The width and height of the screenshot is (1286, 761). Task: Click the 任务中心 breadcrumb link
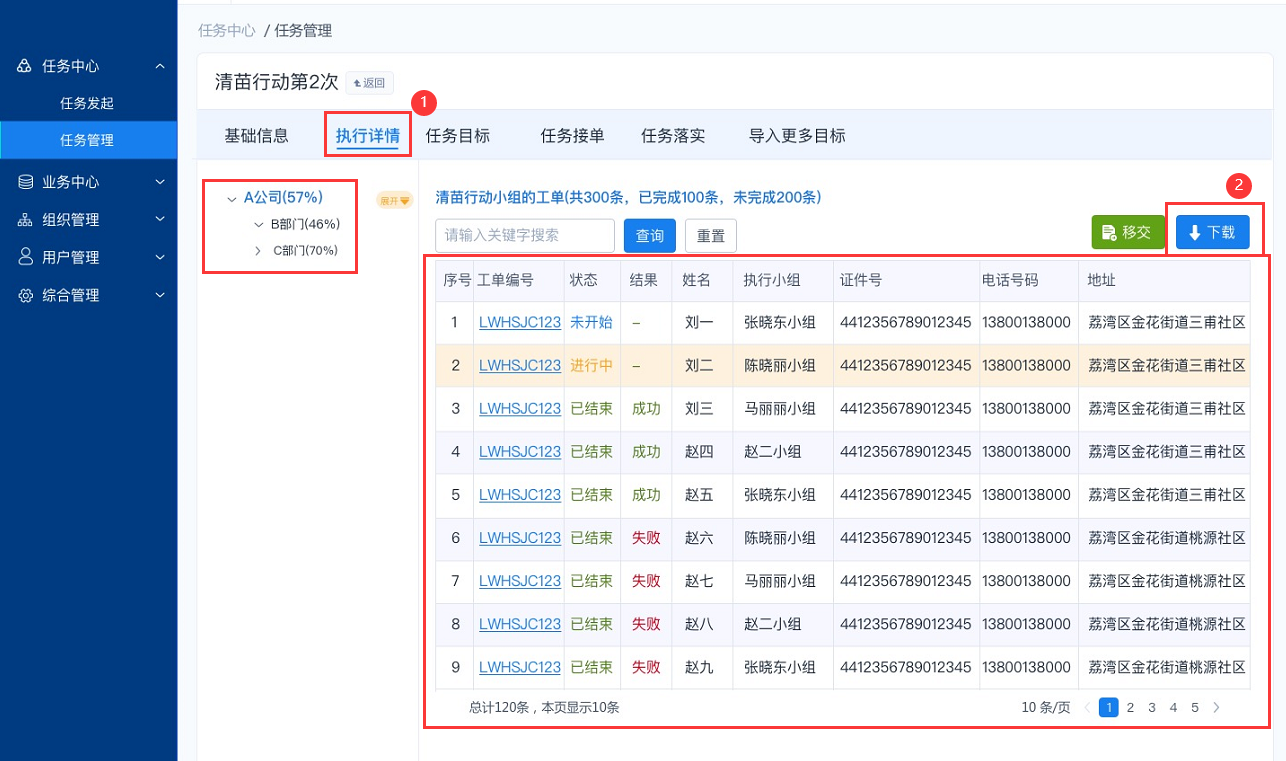coord(227,30)
